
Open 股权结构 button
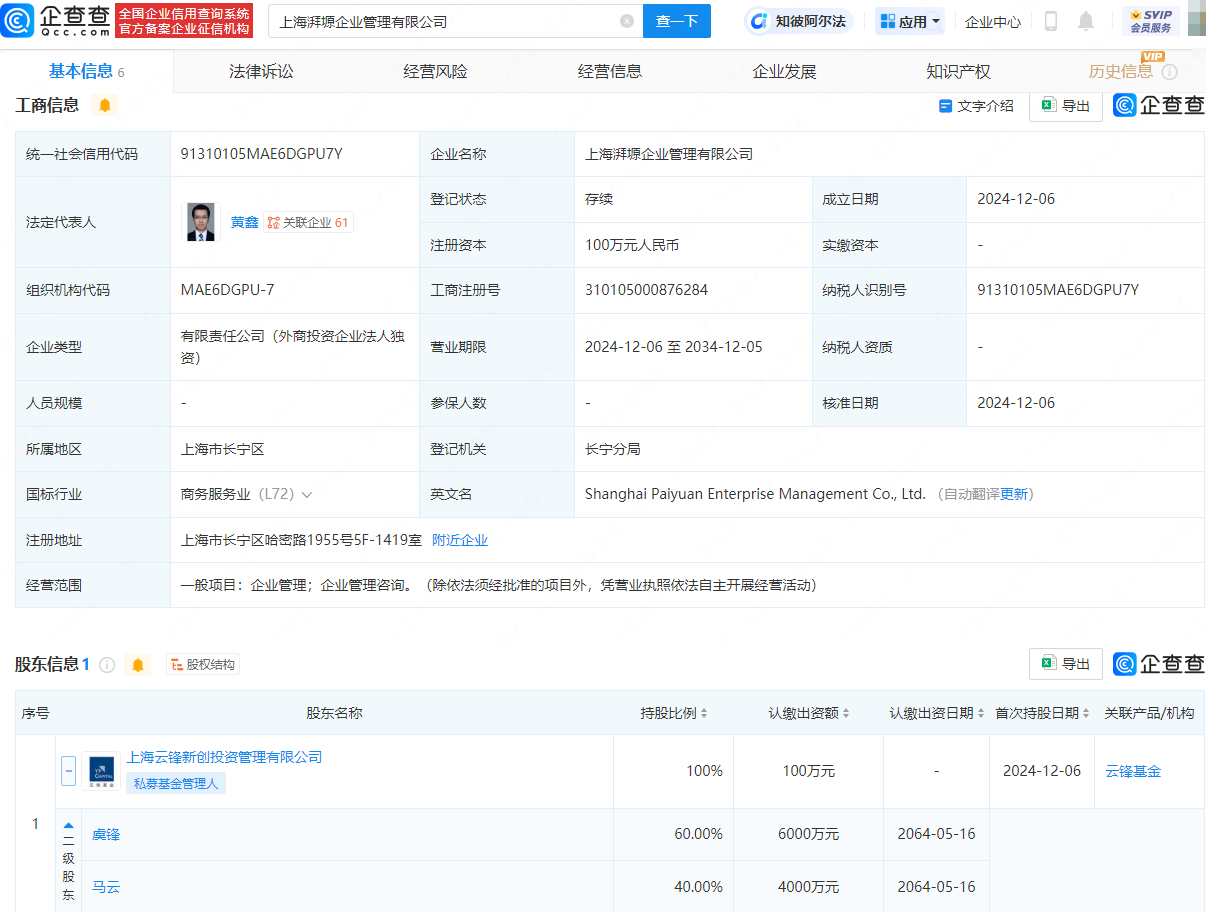coord(203,665)
